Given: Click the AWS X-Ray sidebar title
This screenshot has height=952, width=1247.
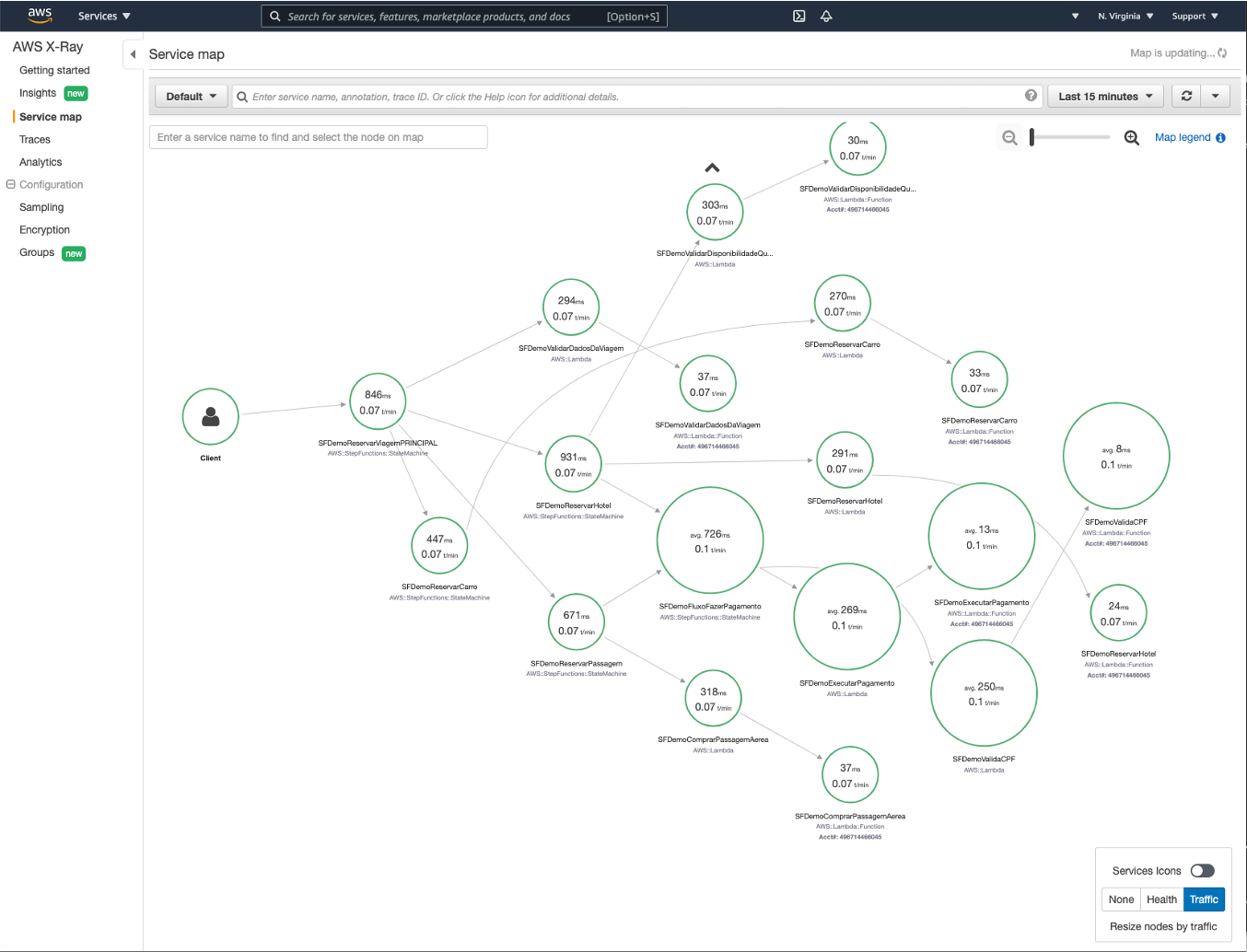Looking at the screenshot, I should click(x=48, y=47).
